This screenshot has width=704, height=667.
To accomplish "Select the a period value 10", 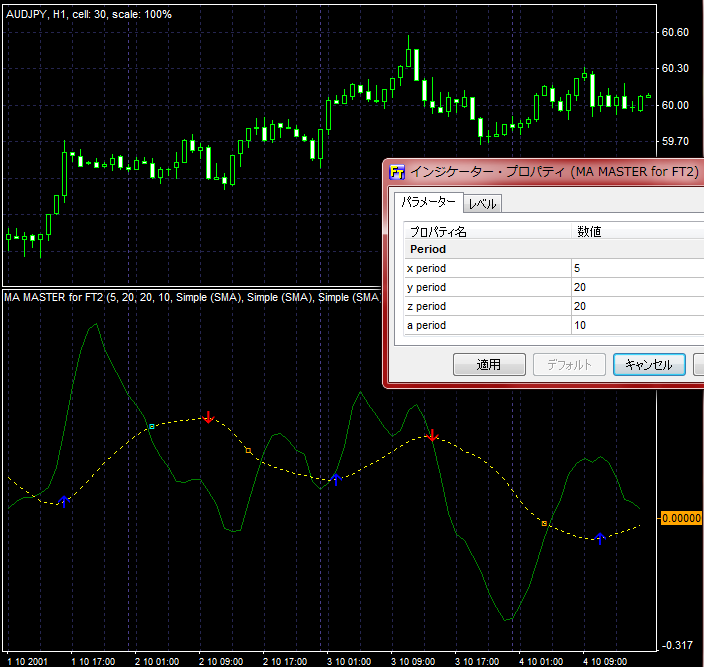I will coord(580,325).
